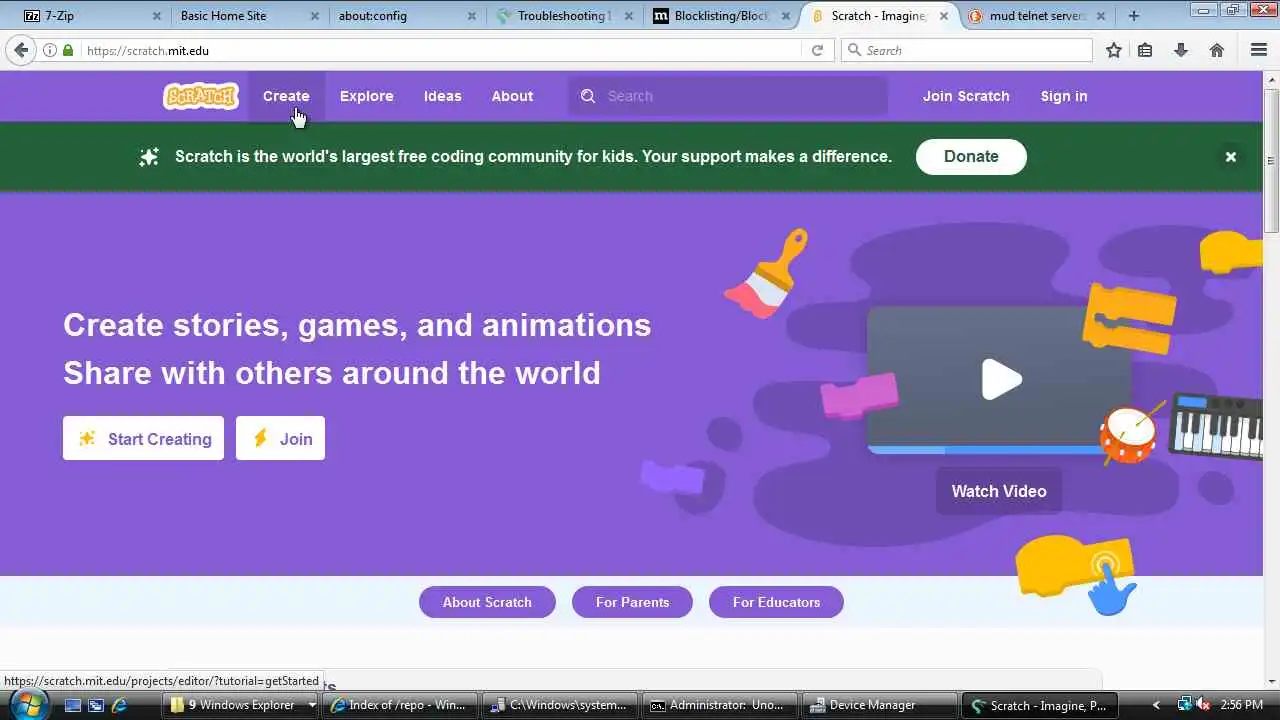Open the Downloads arrow icon
Screen dimensions: 1280x720
click(1181, 50)
